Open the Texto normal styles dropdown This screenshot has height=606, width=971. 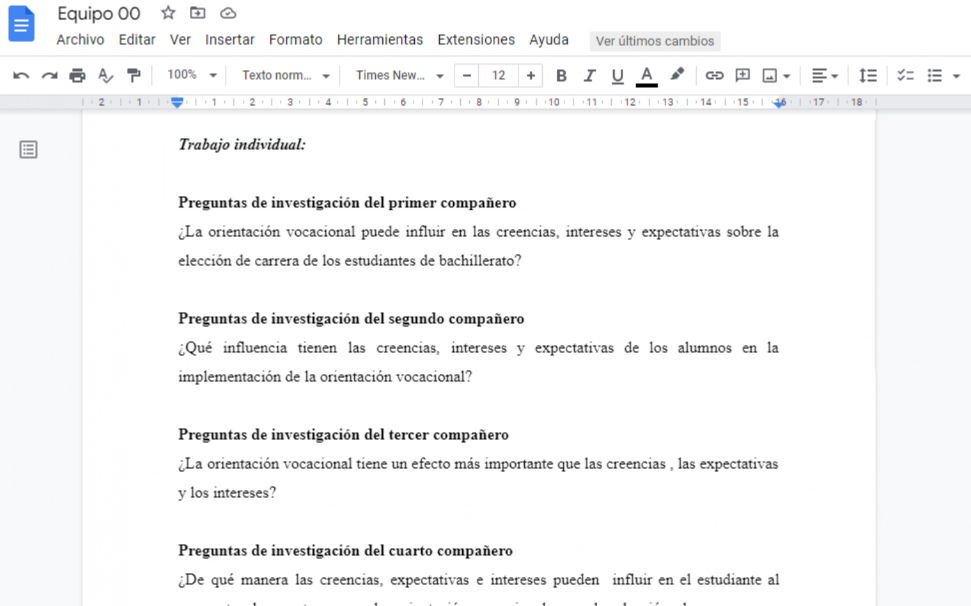click(x=283, y=75)
